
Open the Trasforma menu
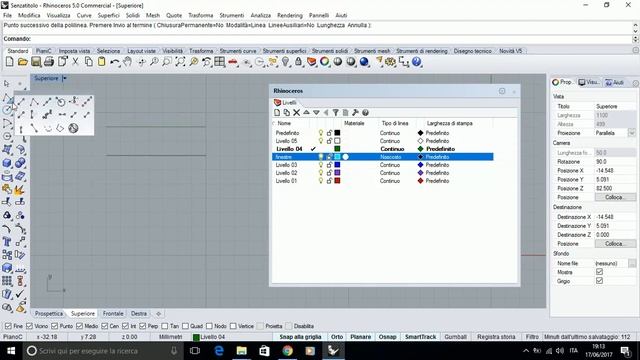(x=200, y=15)
